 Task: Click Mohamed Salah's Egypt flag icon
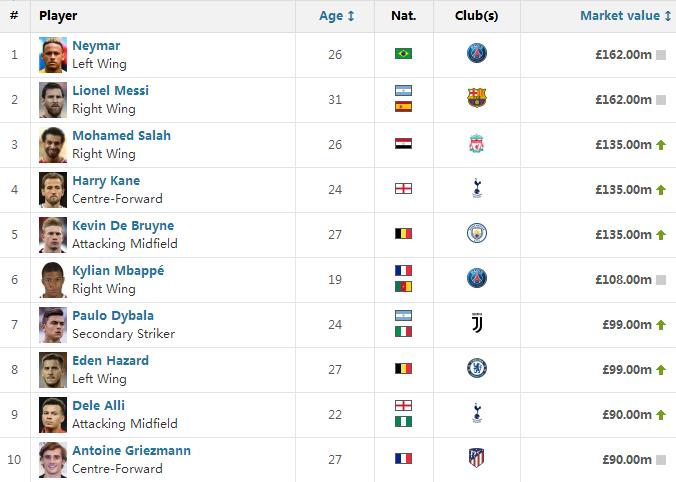coord(403,144)
